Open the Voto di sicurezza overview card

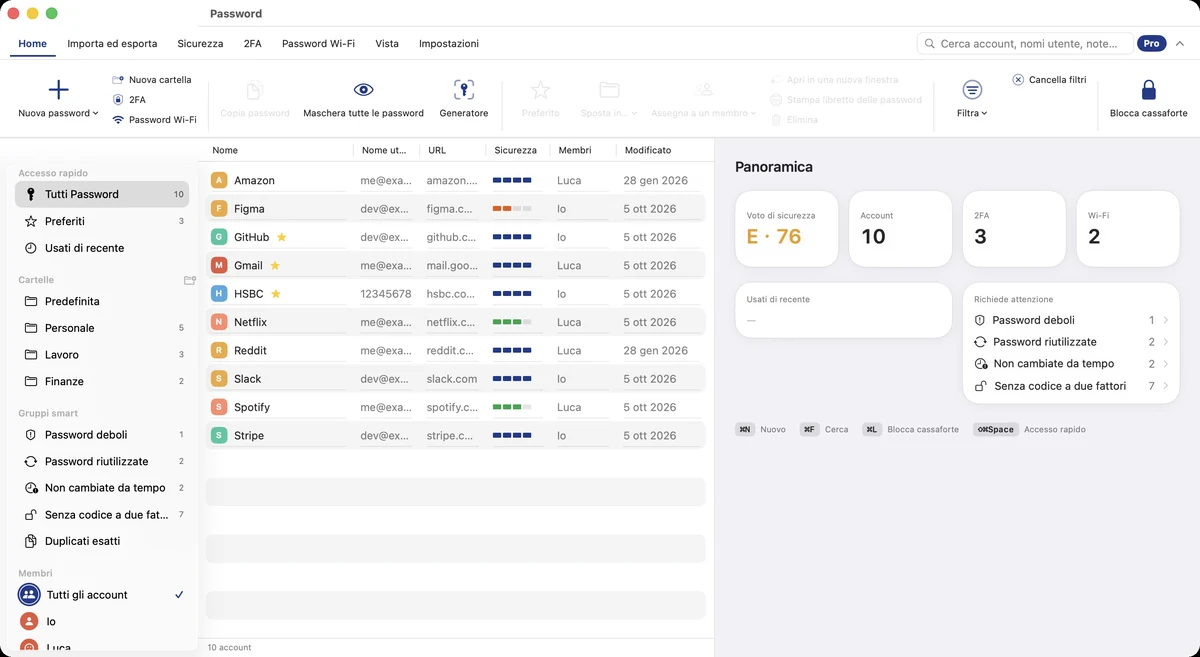[x=787, y=231]
